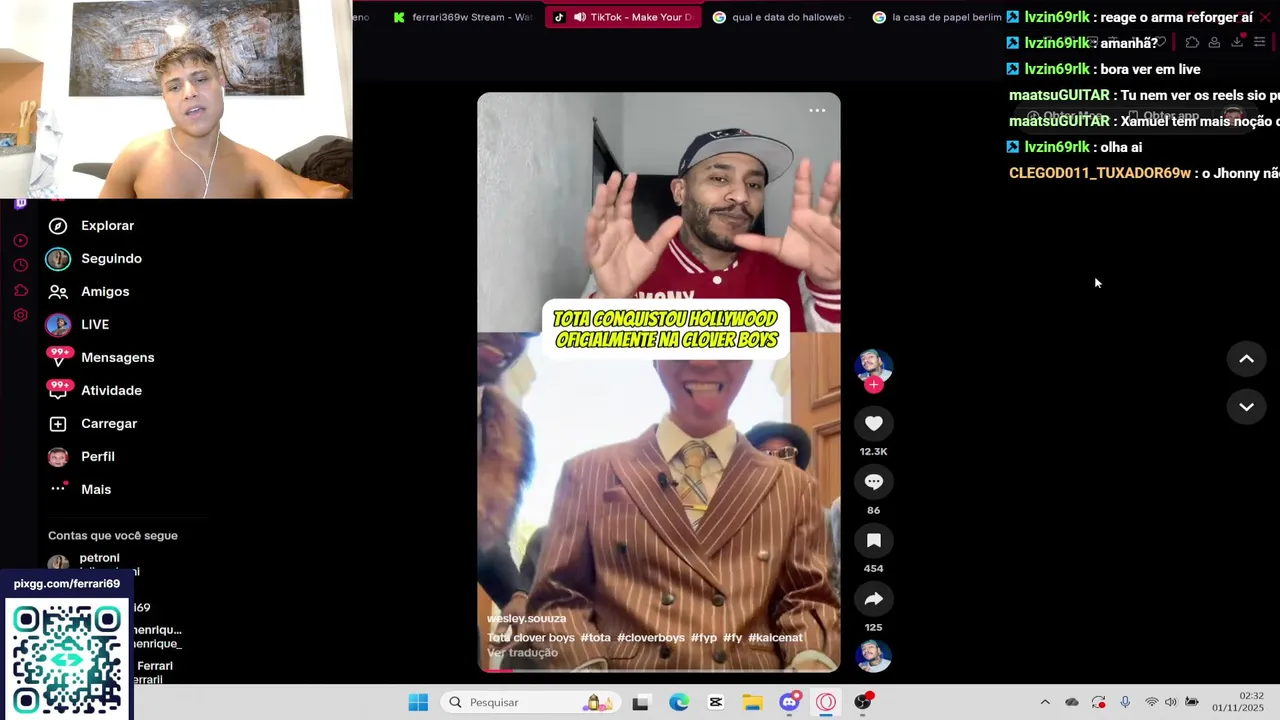Open the Explorar compass icon
This screenshot has width=1280, height=720.
(x=58, y=226)
